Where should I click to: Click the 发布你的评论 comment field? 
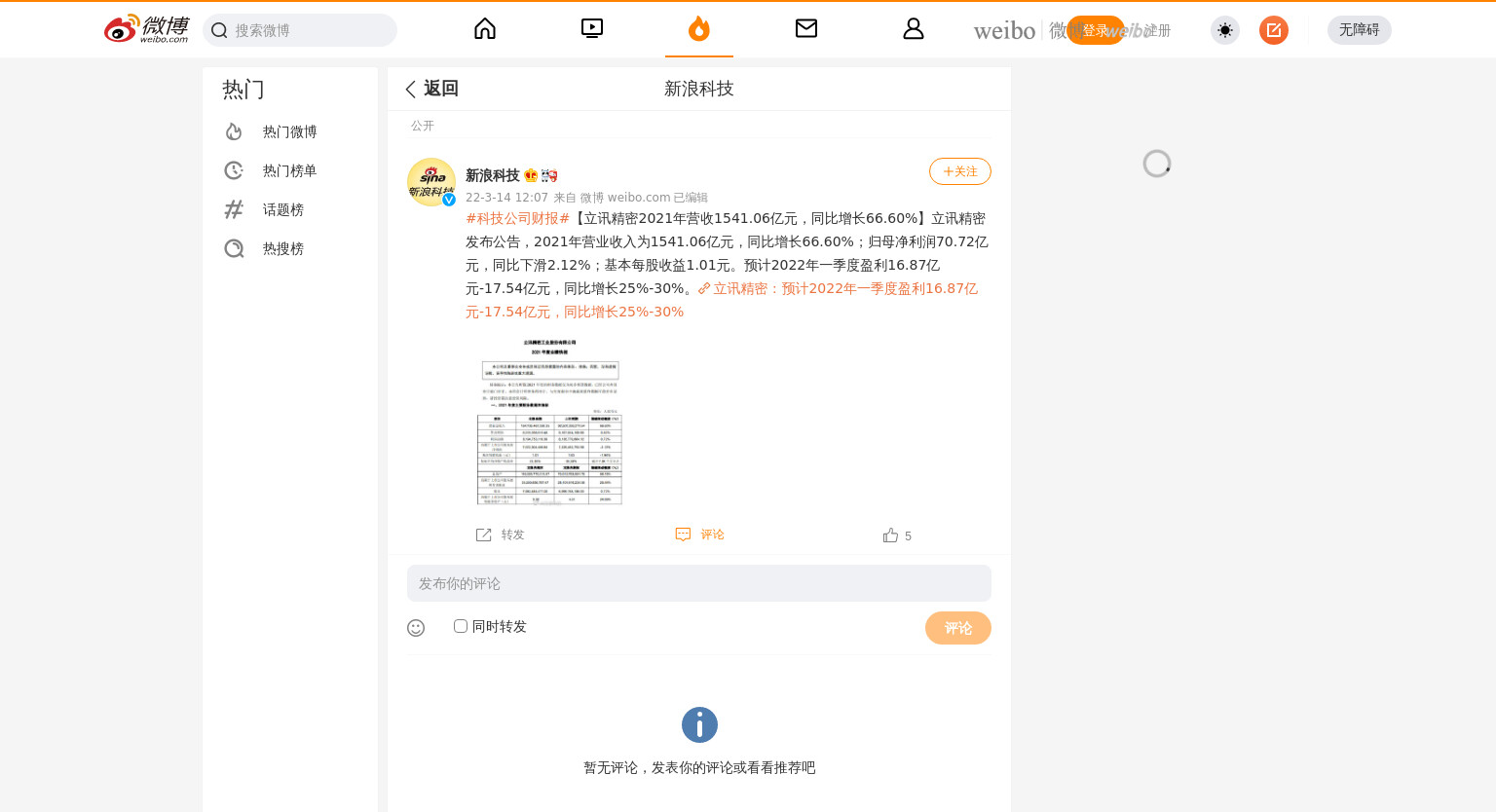699,583
